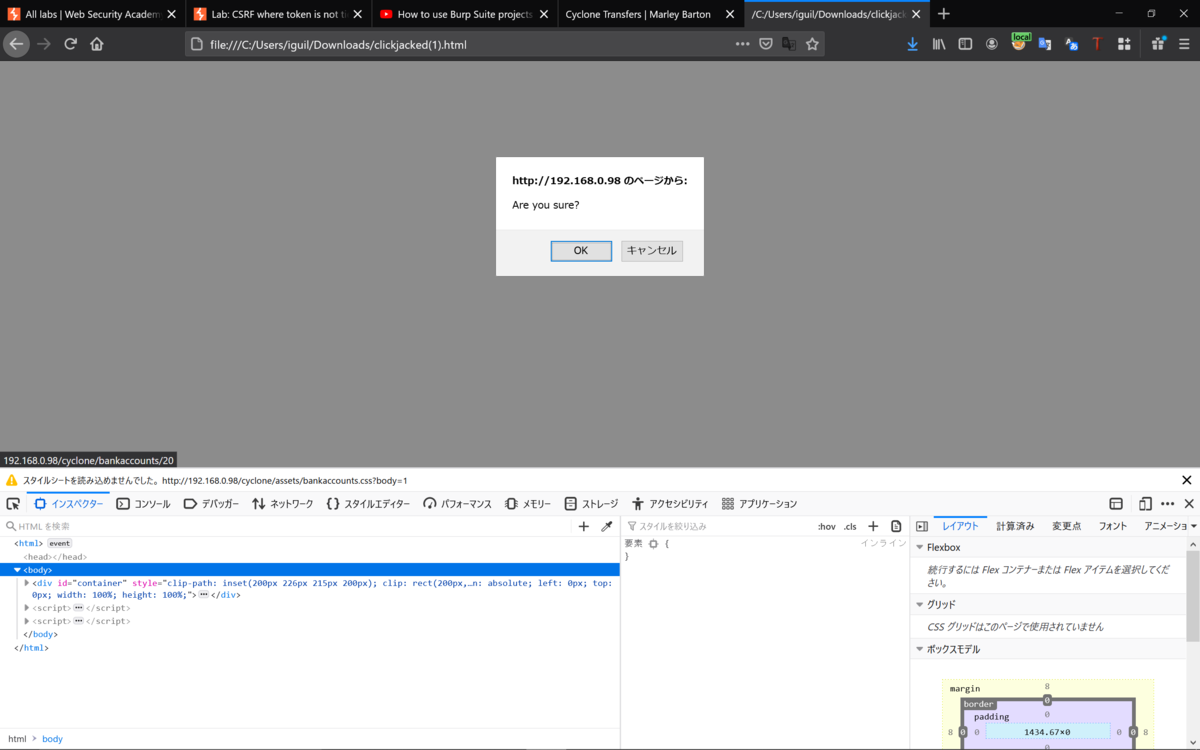This screenshot has height=750, width=1200.
Task: Collapse the Flexbox section
Action: click(920, 548)
